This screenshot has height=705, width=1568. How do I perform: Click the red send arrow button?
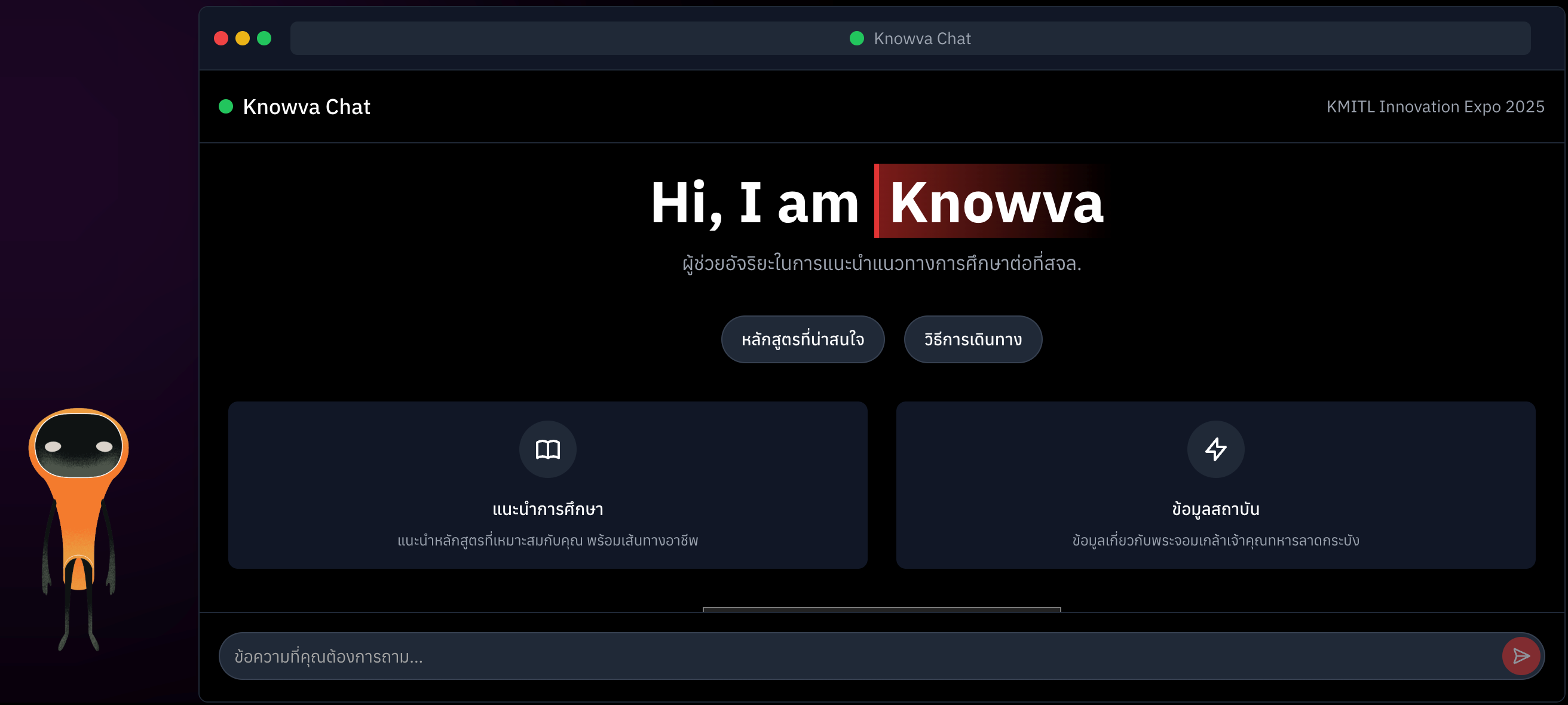(1521, 655)
